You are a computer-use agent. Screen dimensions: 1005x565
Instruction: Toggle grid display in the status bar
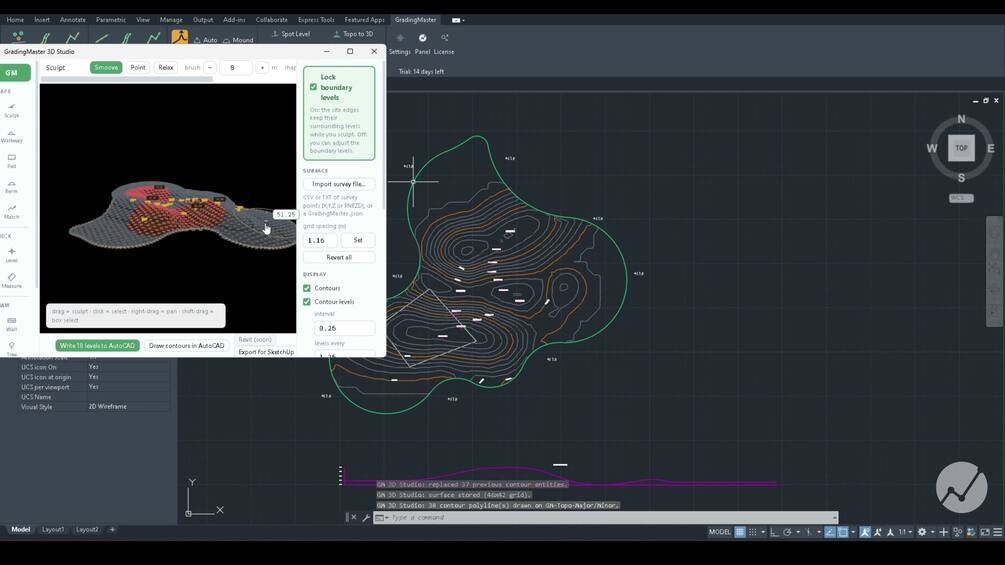click(740, 532)
